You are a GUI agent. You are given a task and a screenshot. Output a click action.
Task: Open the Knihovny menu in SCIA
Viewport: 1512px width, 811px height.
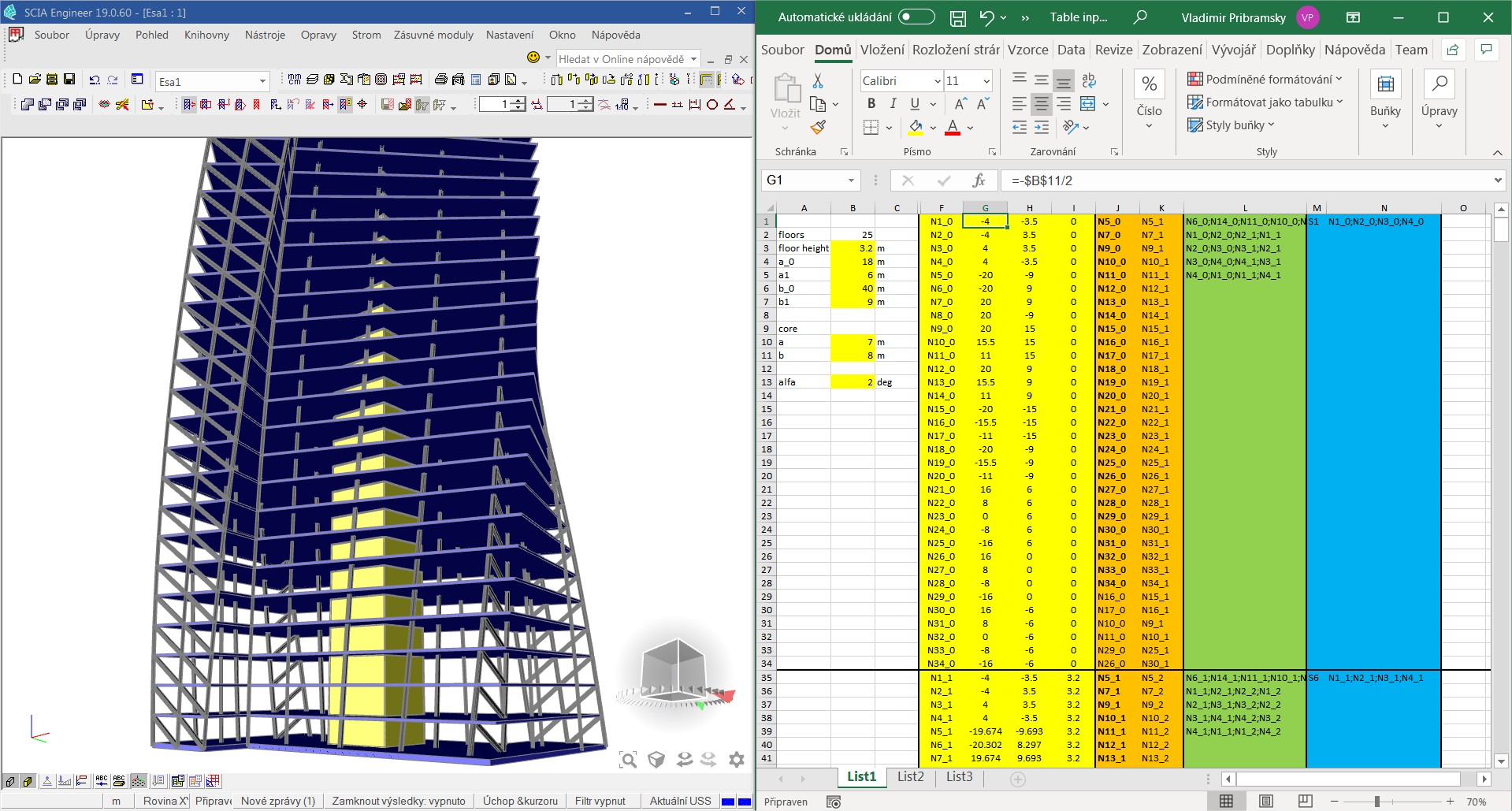click(x=206, y=35)
